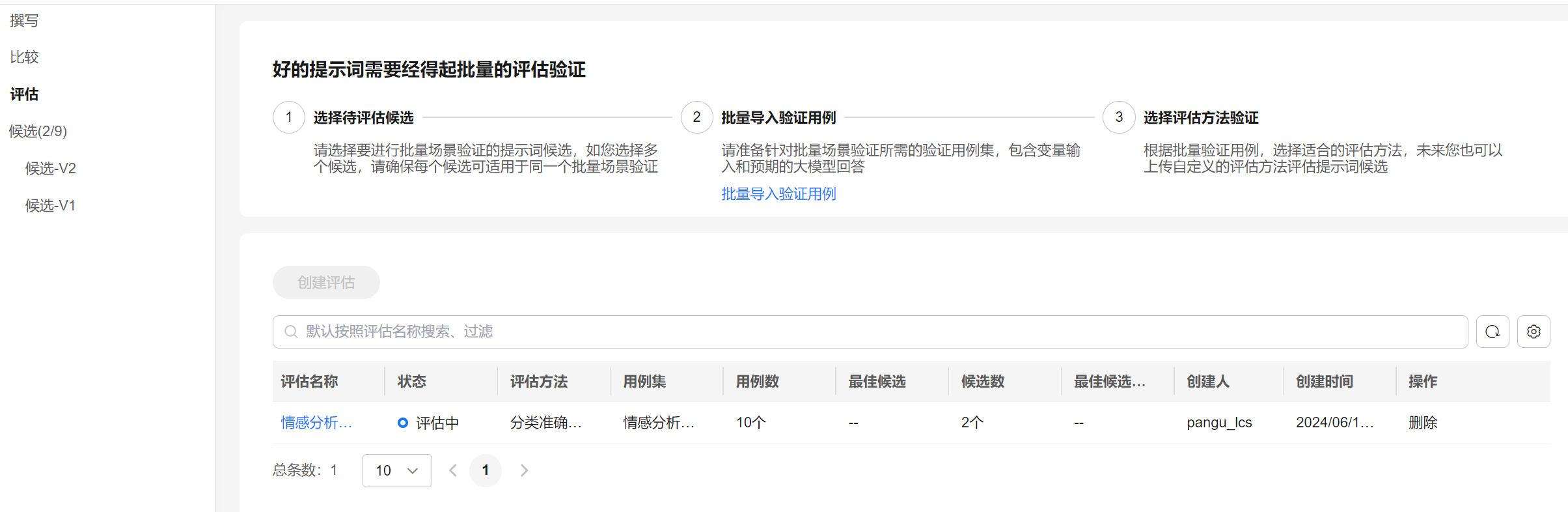
Task: Expand the 候选(2/9) sidebar group
Action: pos(38,132)
